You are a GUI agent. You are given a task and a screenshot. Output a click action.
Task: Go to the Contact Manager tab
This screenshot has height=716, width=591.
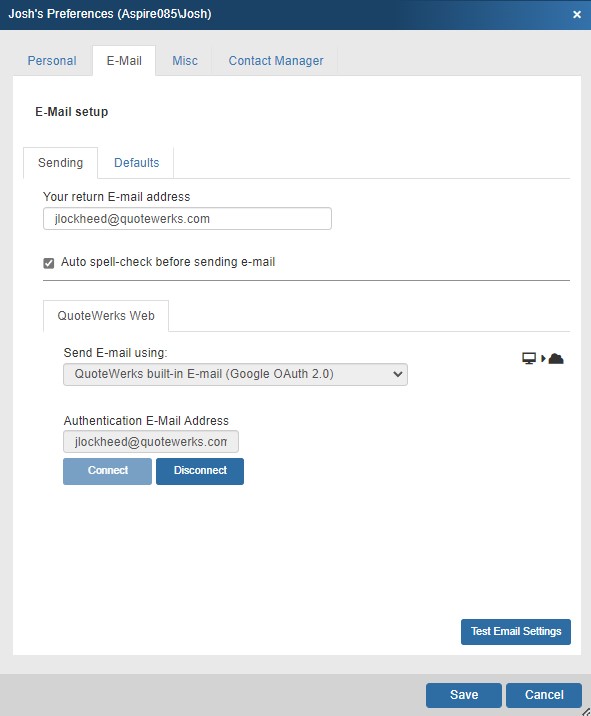[x=276, y=61]
